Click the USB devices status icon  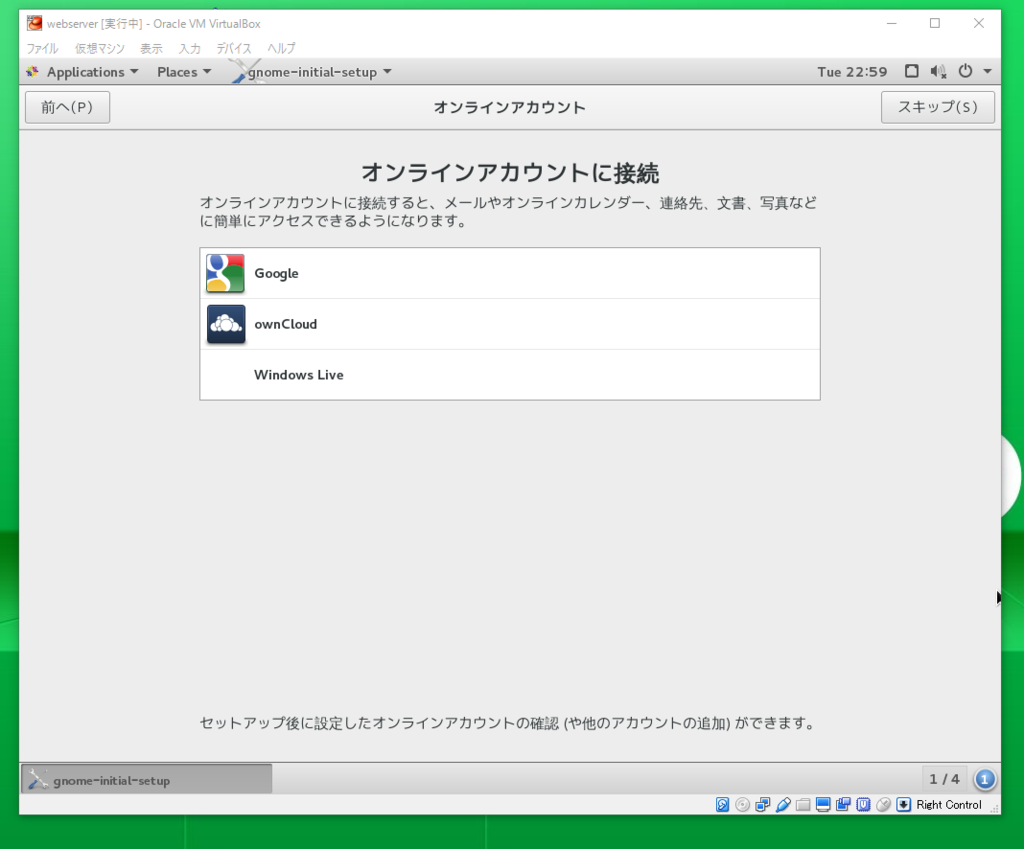783,805
